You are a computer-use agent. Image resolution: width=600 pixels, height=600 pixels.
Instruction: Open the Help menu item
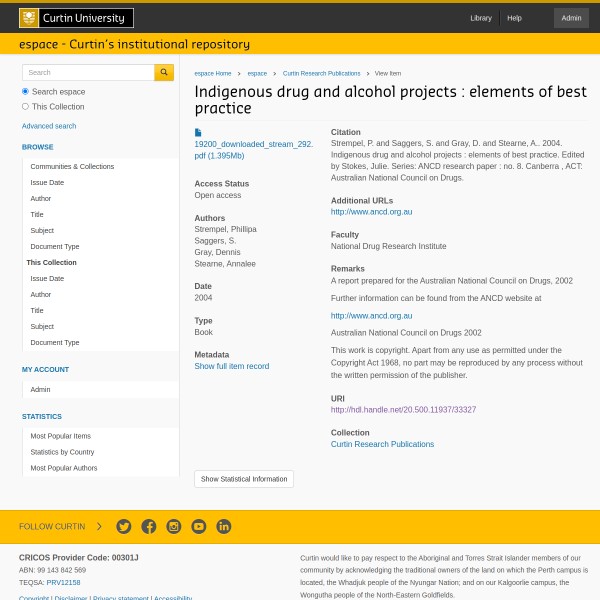click(514, 18)
